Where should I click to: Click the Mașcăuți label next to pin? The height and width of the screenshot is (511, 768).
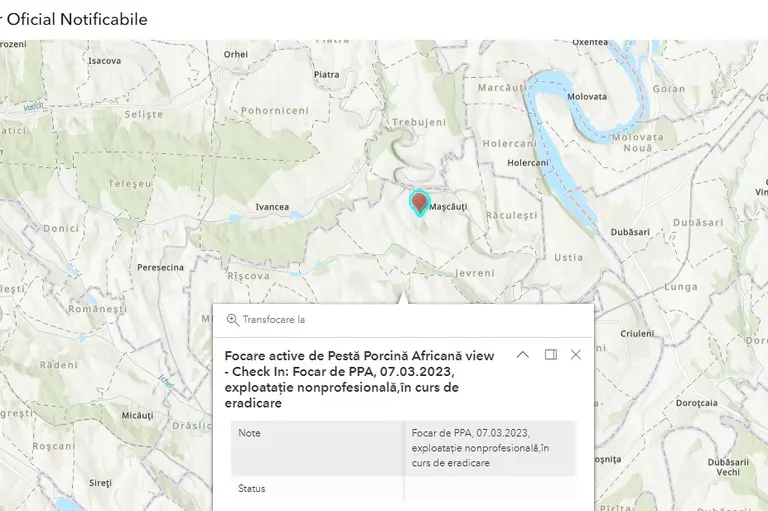[x=448, y=207]
